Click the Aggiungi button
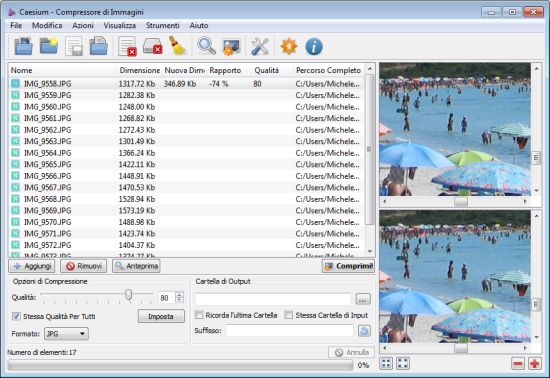The image size is (550, 378). [32, 266]
